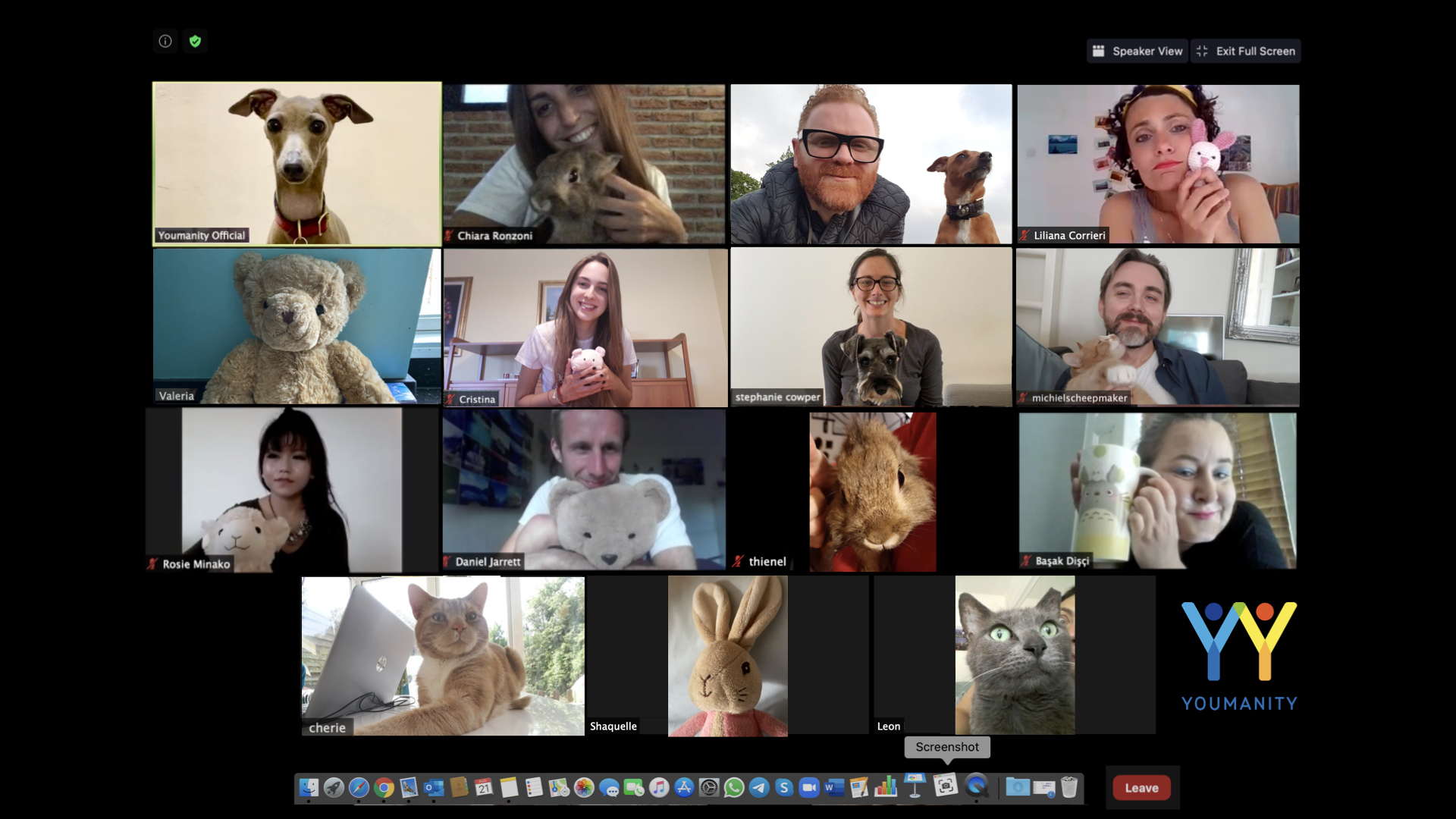
Task: Leave the meeting
Action: pos(1141,788)
